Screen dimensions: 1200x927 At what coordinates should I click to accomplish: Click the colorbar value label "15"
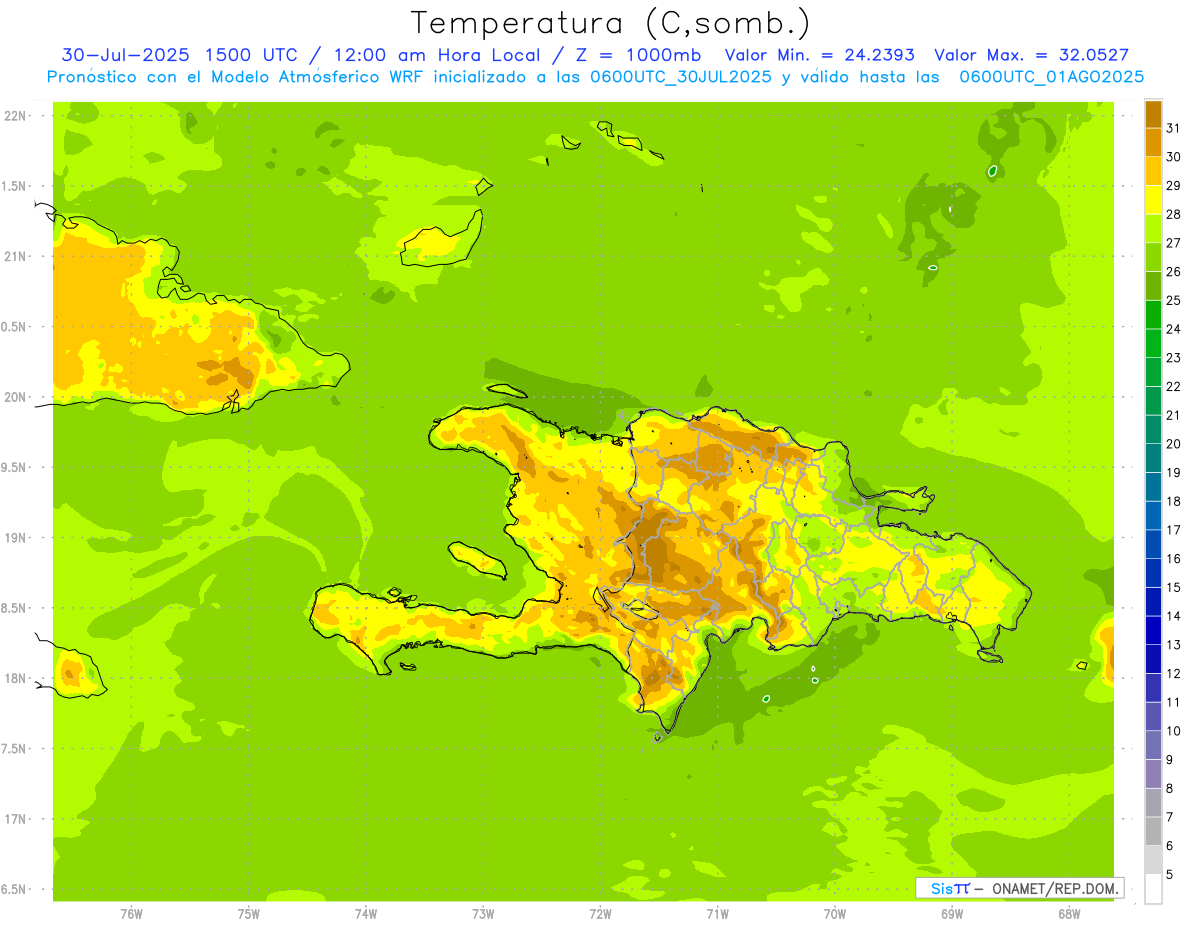(1173, 588)
